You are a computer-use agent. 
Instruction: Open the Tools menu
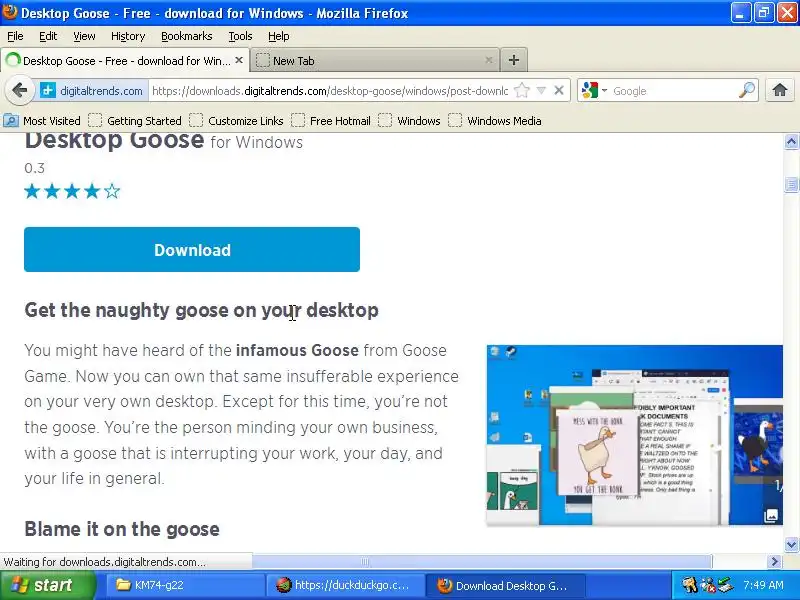pyautogui.click(x=240, y=36)
